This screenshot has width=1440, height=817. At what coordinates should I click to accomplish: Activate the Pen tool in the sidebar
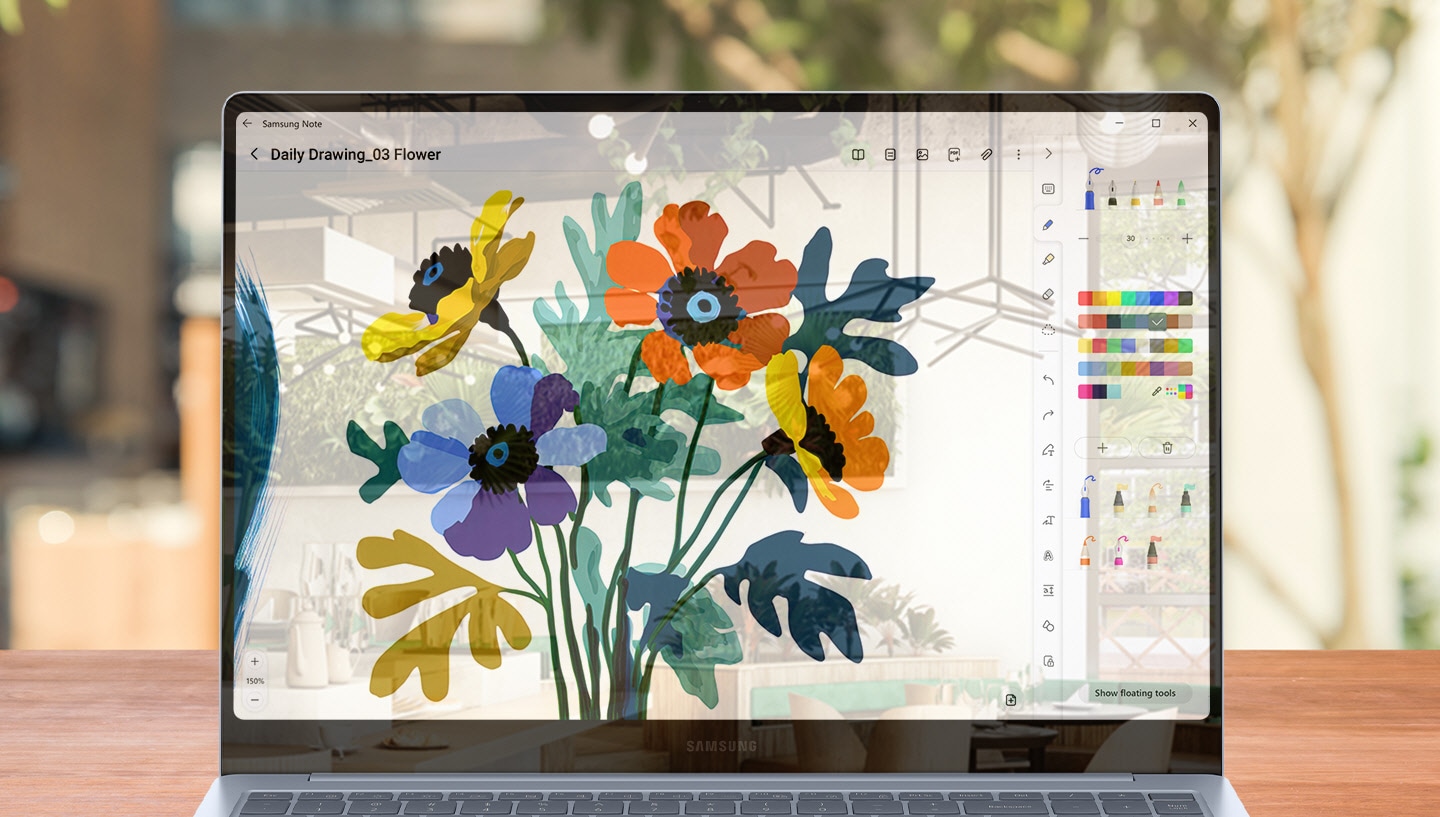(x=1048, y=225)
